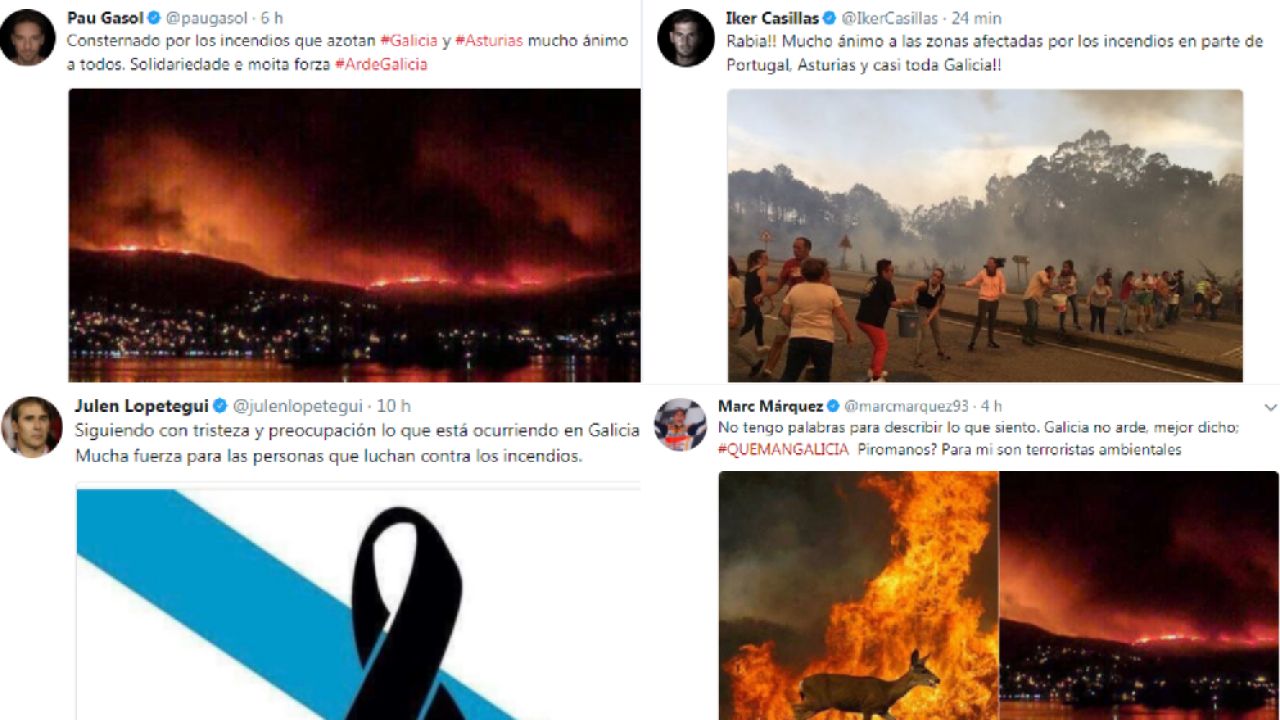The width and height of the screenshot is (1280, 720).
Task: Open the #QUEMANGALICIA hashtag
Action: pos(784,449)
